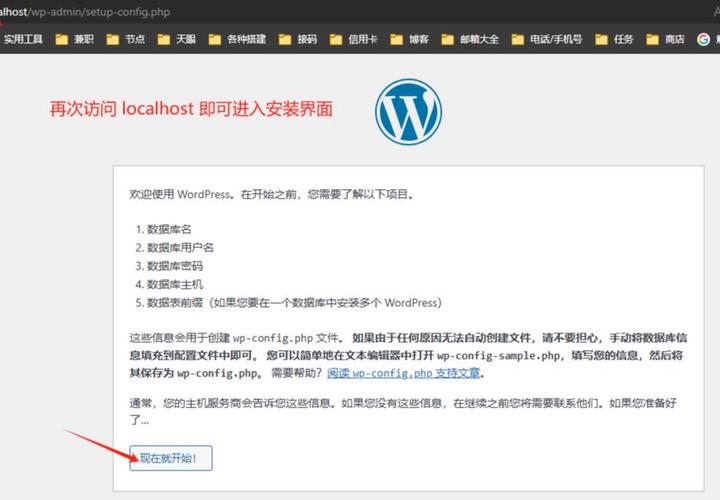
Task: Click the wp-config-sample.php filename text
Action: click(498, 356)
